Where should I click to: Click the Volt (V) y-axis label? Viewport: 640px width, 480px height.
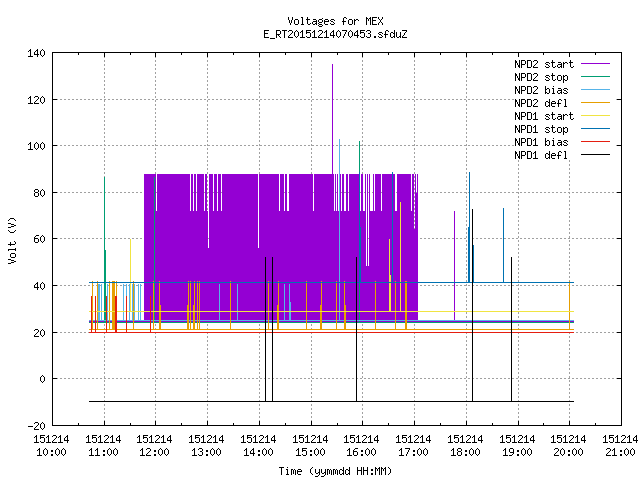click(x=12, y=240)
